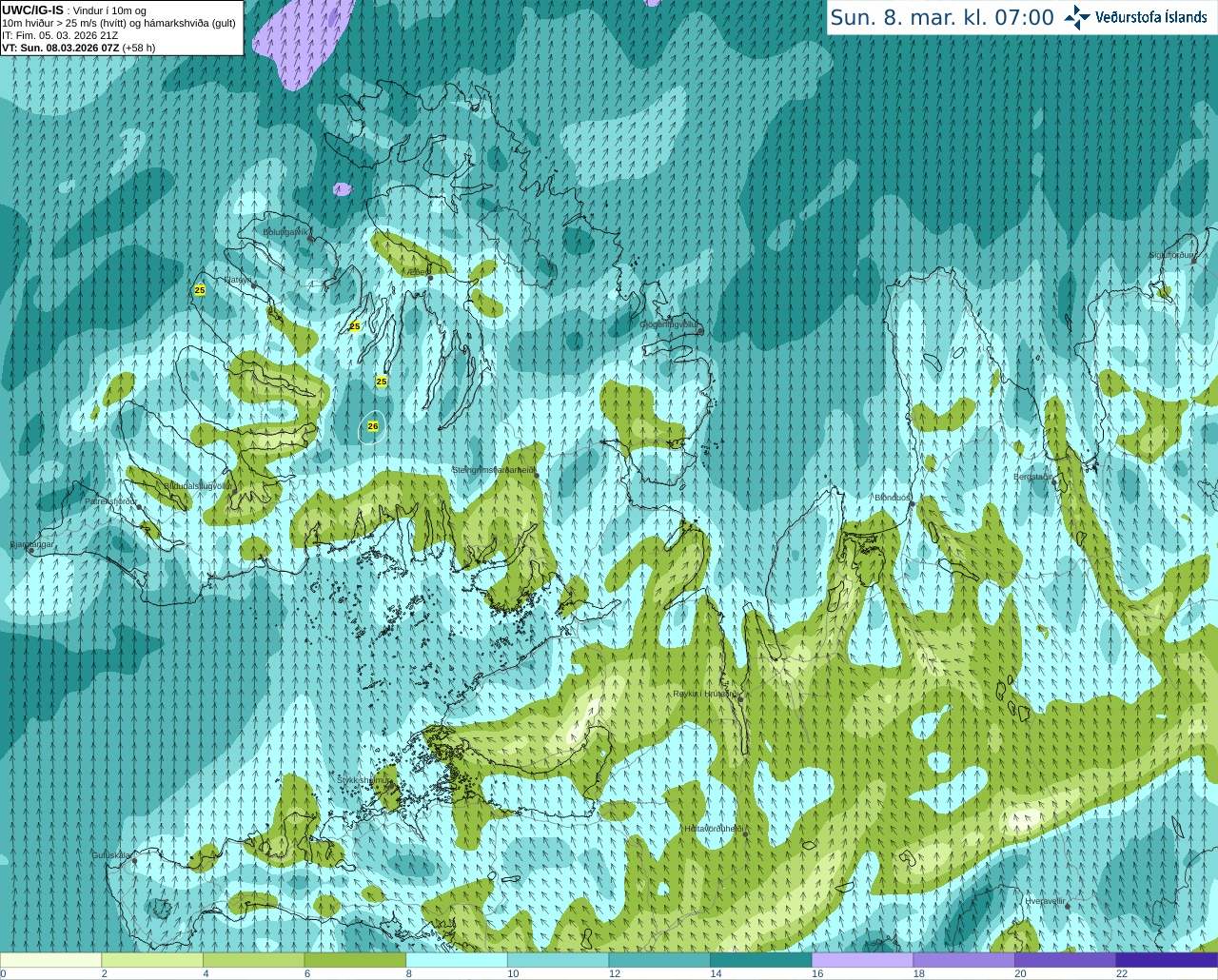This screenshot has height=980, width=1218.
Task: Click the Gjögurflugvöllur station label
Action: coord(670,324)
